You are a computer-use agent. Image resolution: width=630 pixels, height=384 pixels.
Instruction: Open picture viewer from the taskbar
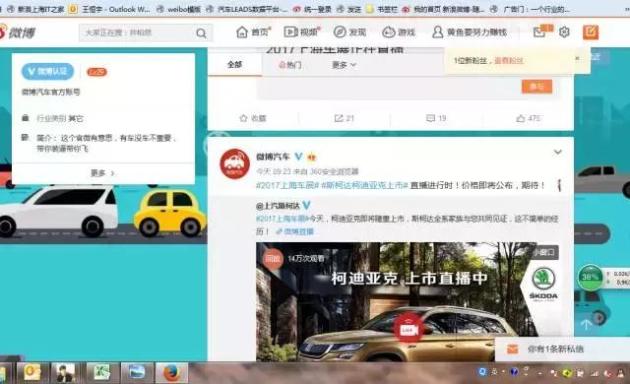click(137, 373)
